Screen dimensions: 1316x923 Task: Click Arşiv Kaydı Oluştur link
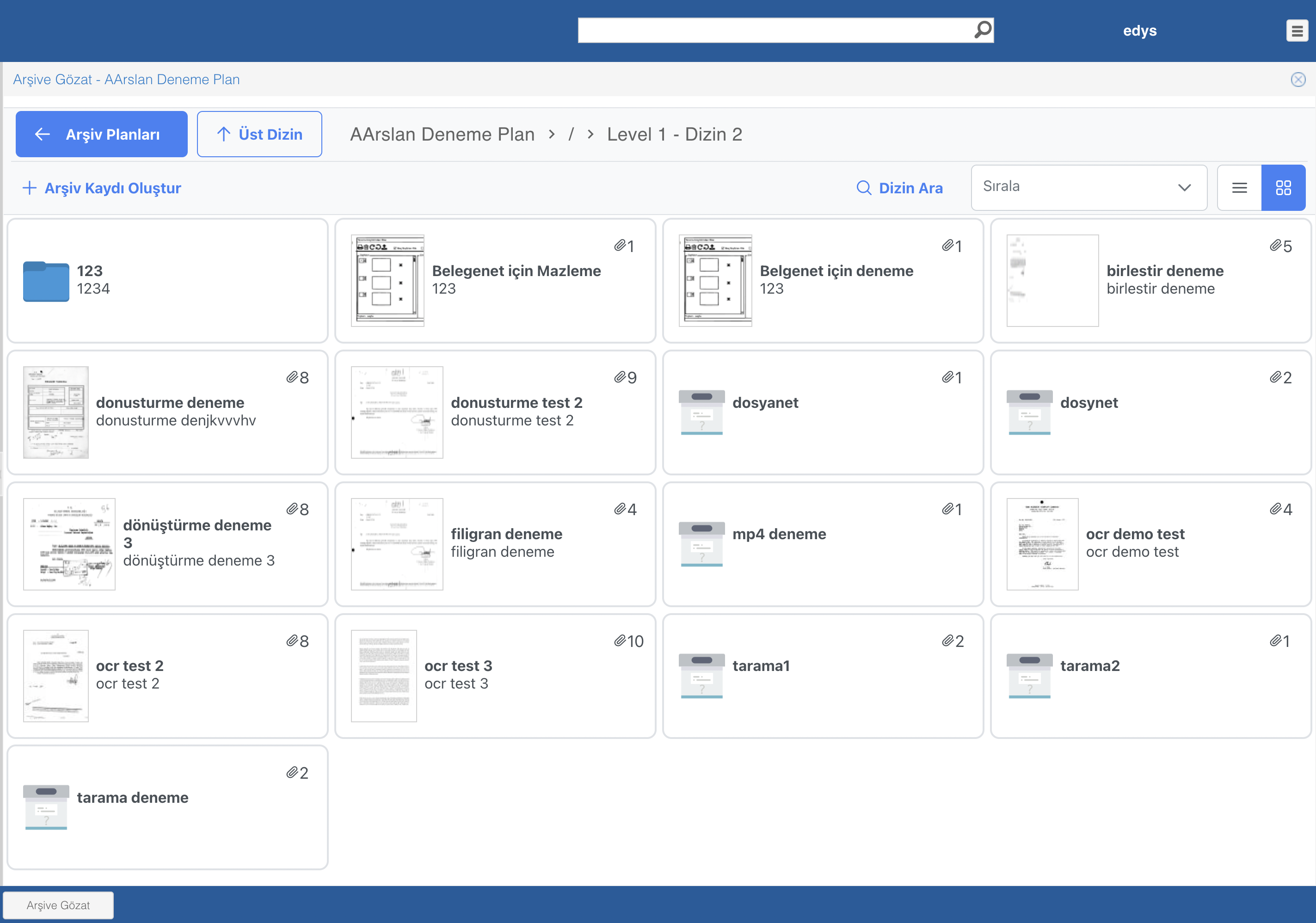pyautogui.click(x=101, y=188)
